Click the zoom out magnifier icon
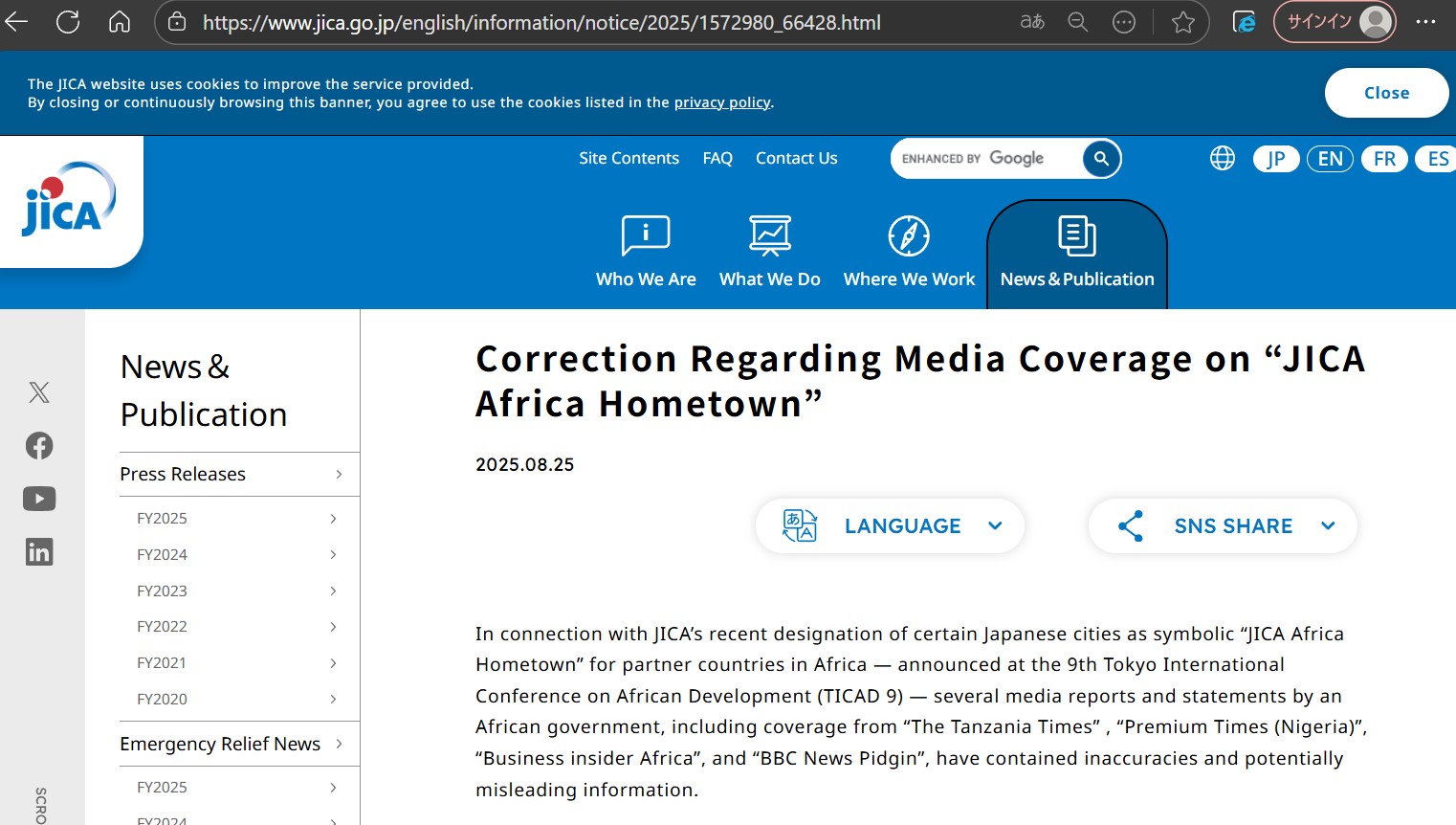Image resolution: width=1456 pixels, height=825 pixels. click(1078, 22)
